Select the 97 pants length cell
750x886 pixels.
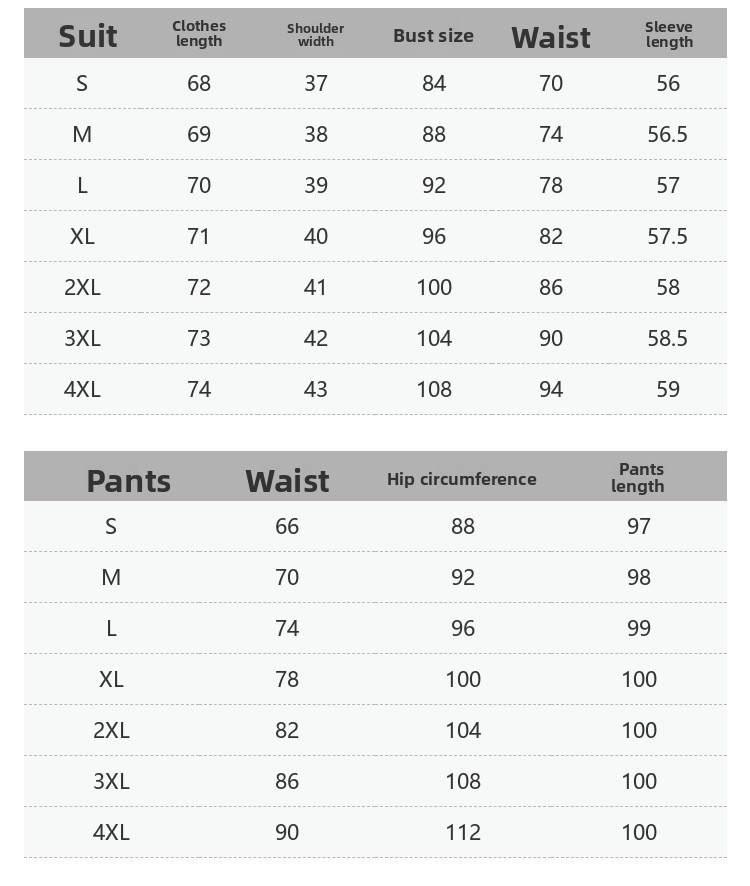pos(639,526)
